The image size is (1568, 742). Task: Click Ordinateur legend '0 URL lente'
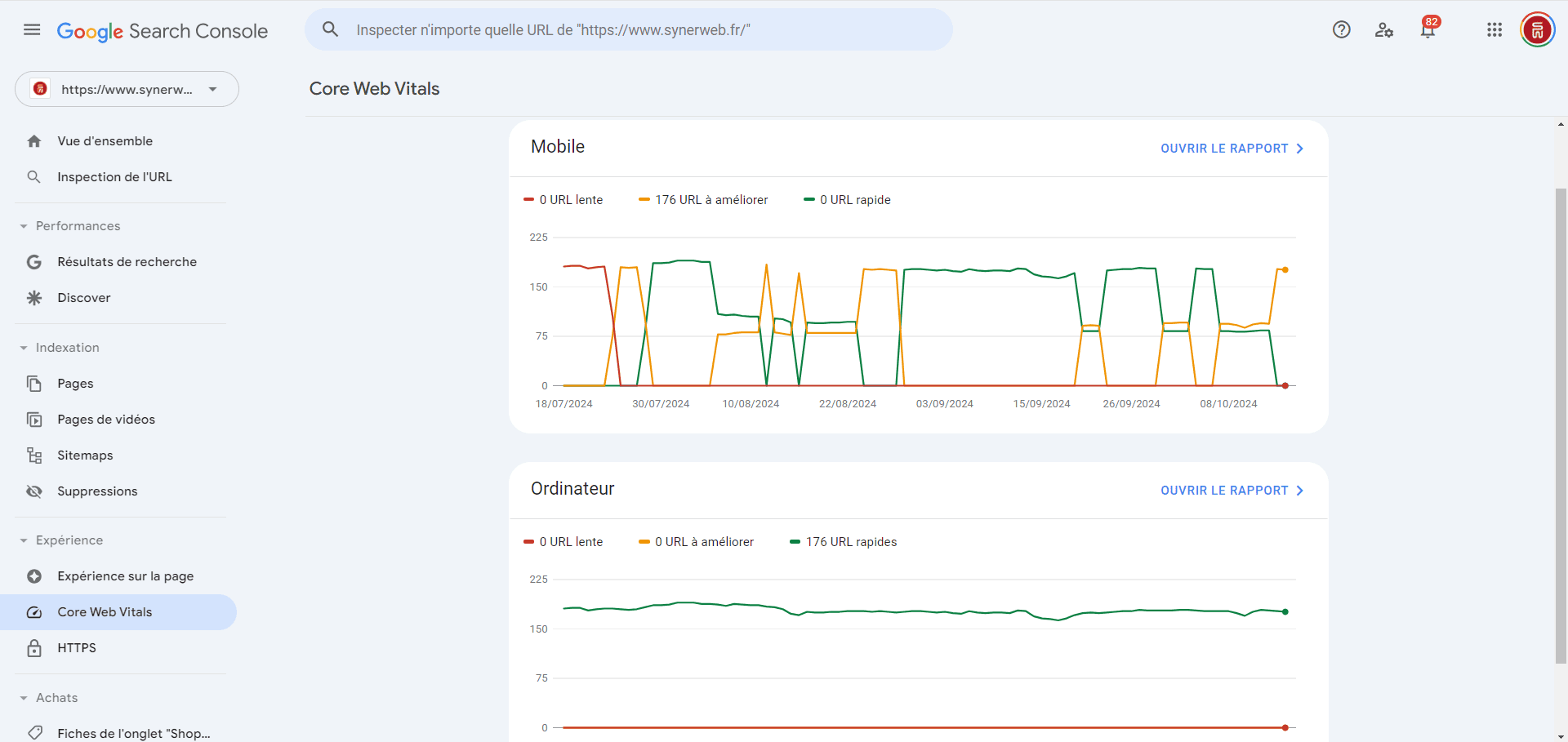563,542
